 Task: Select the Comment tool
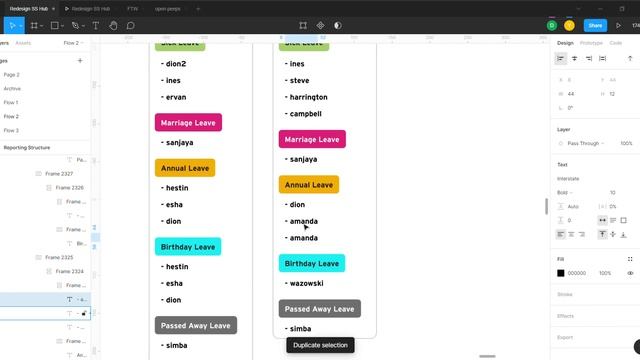[130, 26]
